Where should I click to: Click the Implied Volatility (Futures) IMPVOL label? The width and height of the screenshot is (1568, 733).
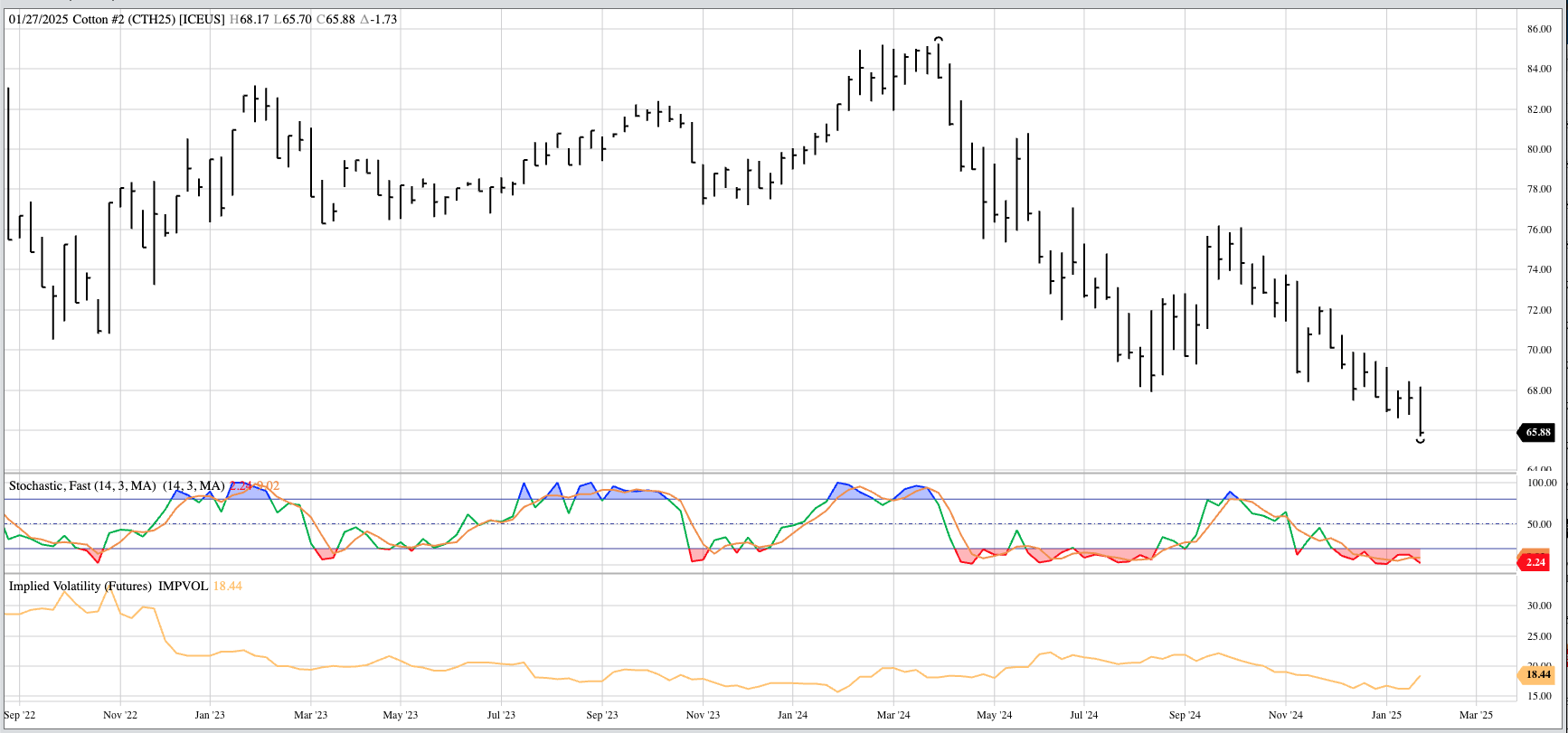[109, 586]
